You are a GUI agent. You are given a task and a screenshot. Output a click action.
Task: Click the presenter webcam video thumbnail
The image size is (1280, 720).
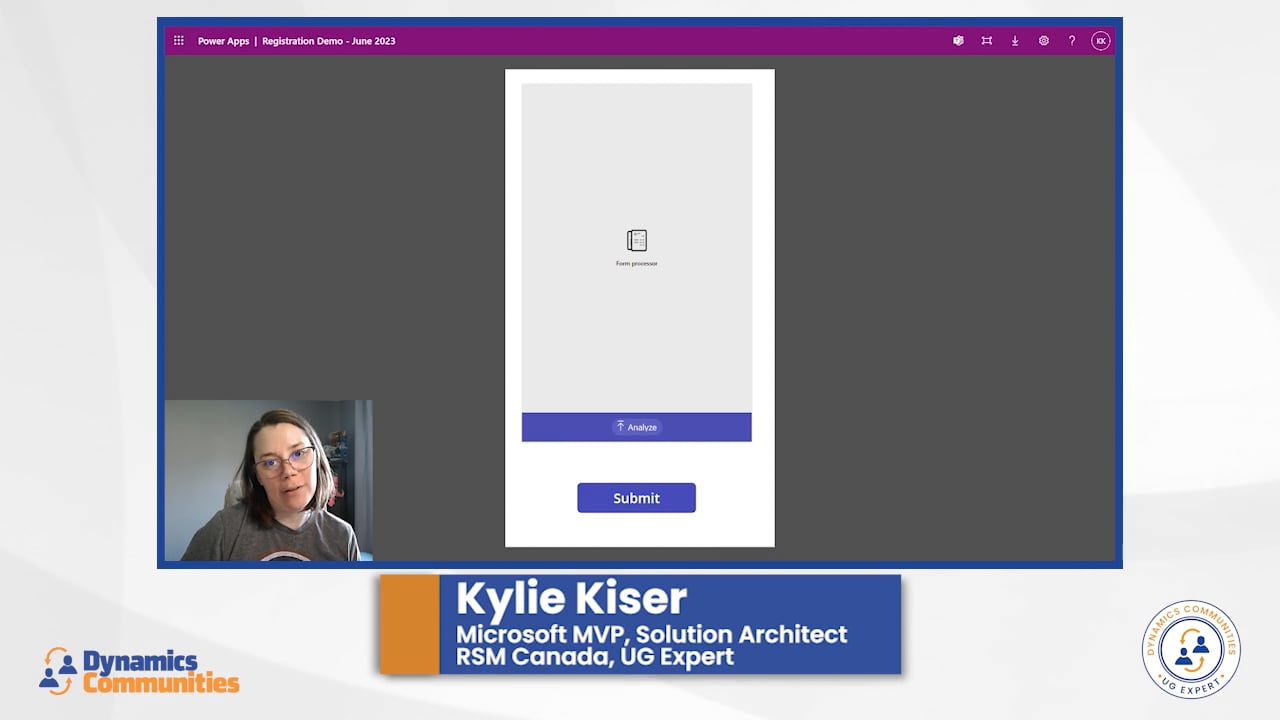click(x=269, y=480)
